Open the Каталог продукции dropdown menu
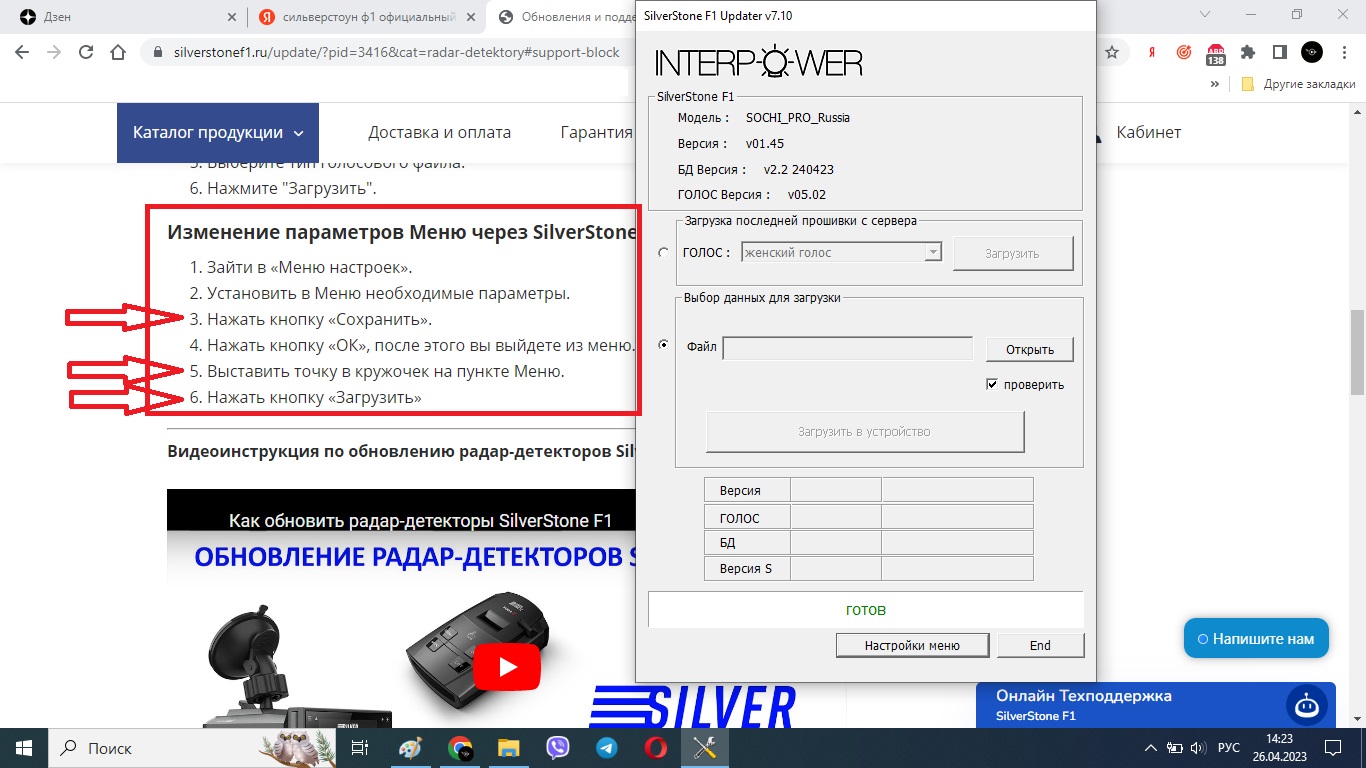Screen dimensions: 1366x768 pyautogui.click(x=217, y=132)
